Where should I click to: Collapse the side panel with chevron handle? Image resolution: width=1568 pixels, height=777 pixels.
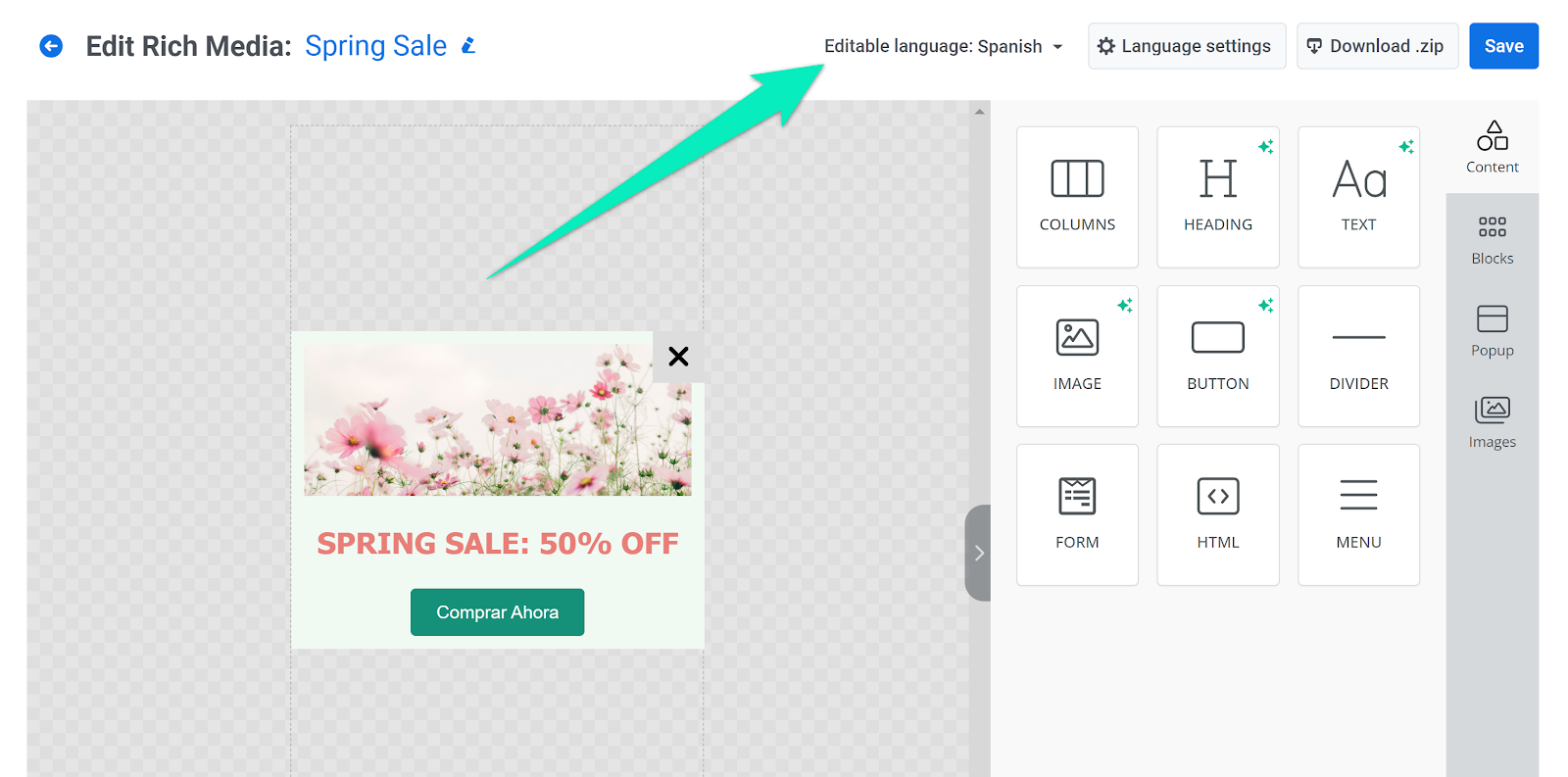point(978,553)
